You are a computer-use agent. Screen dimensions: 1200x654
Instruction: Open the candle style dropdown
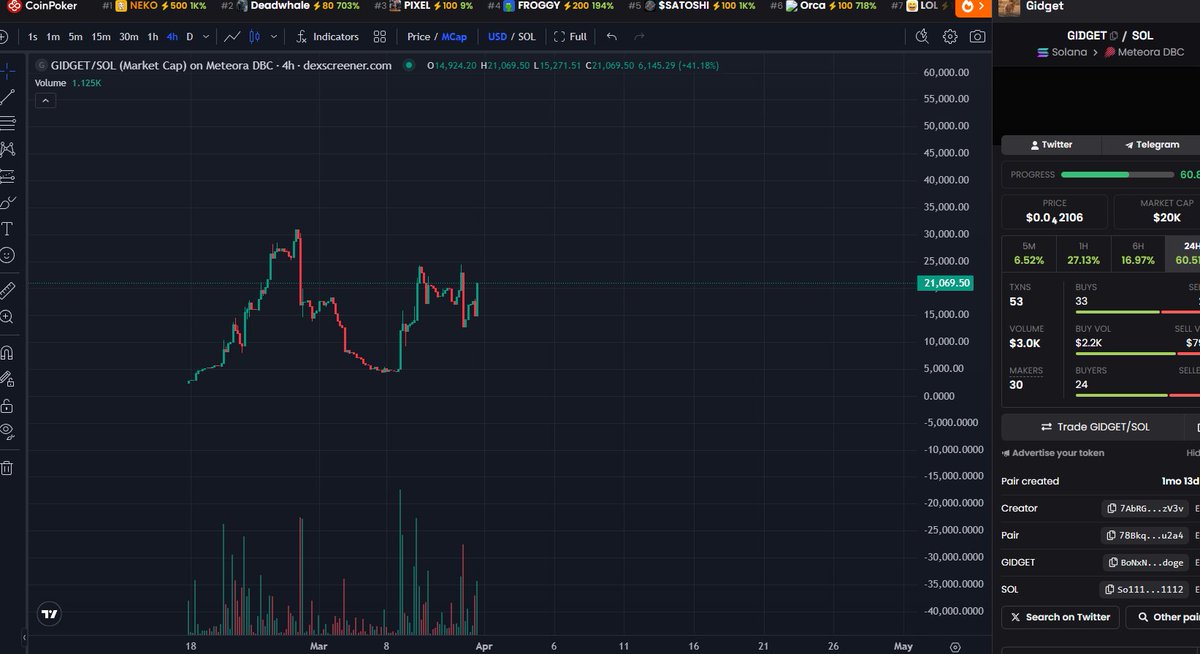pyautogui.click(x=272, y=36)
